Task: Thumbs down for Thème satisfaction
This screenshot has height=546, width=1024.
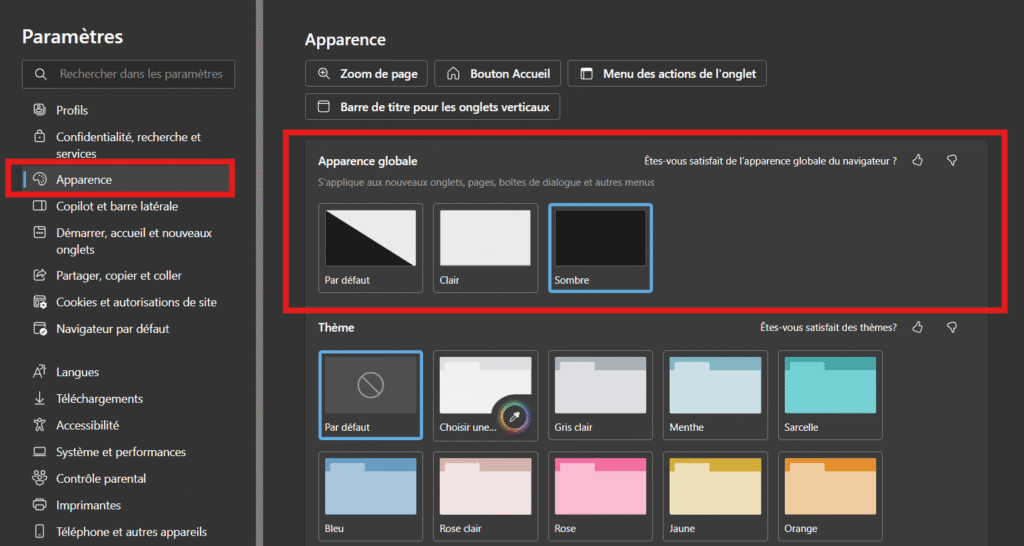Action: 952,327
